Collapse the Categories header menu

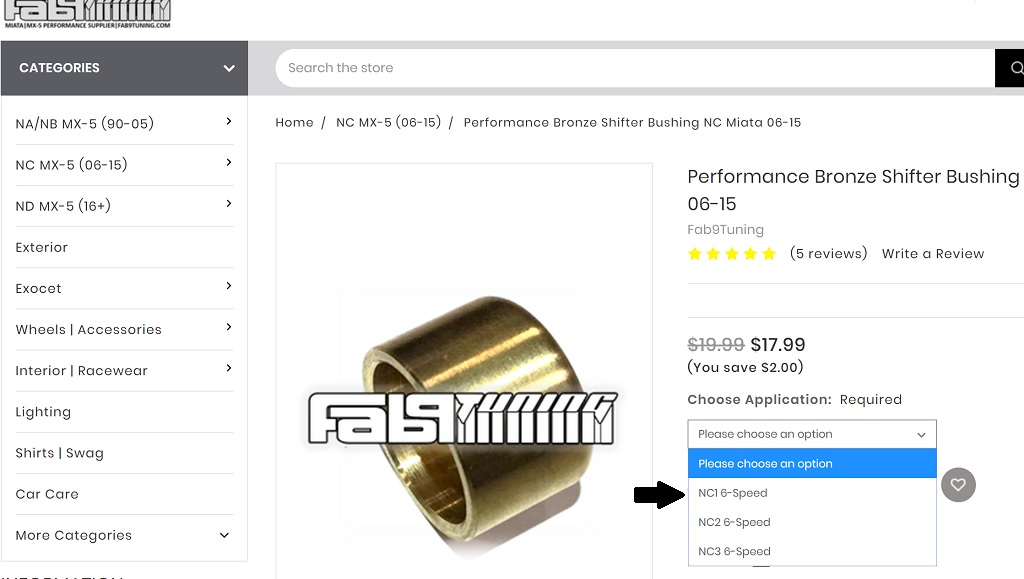[229, 68]
